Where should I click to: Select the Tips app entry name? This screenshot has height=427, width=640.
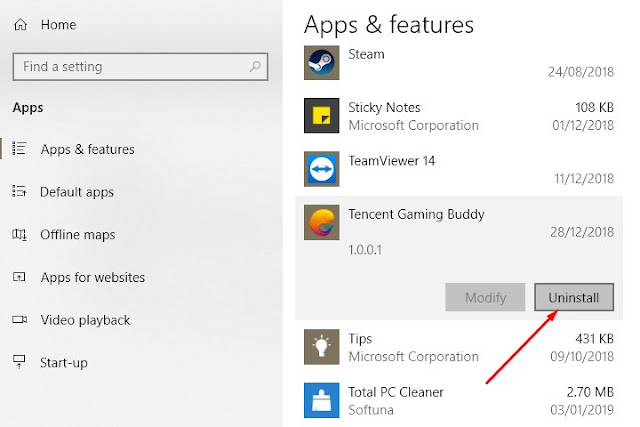click(360, 339)
